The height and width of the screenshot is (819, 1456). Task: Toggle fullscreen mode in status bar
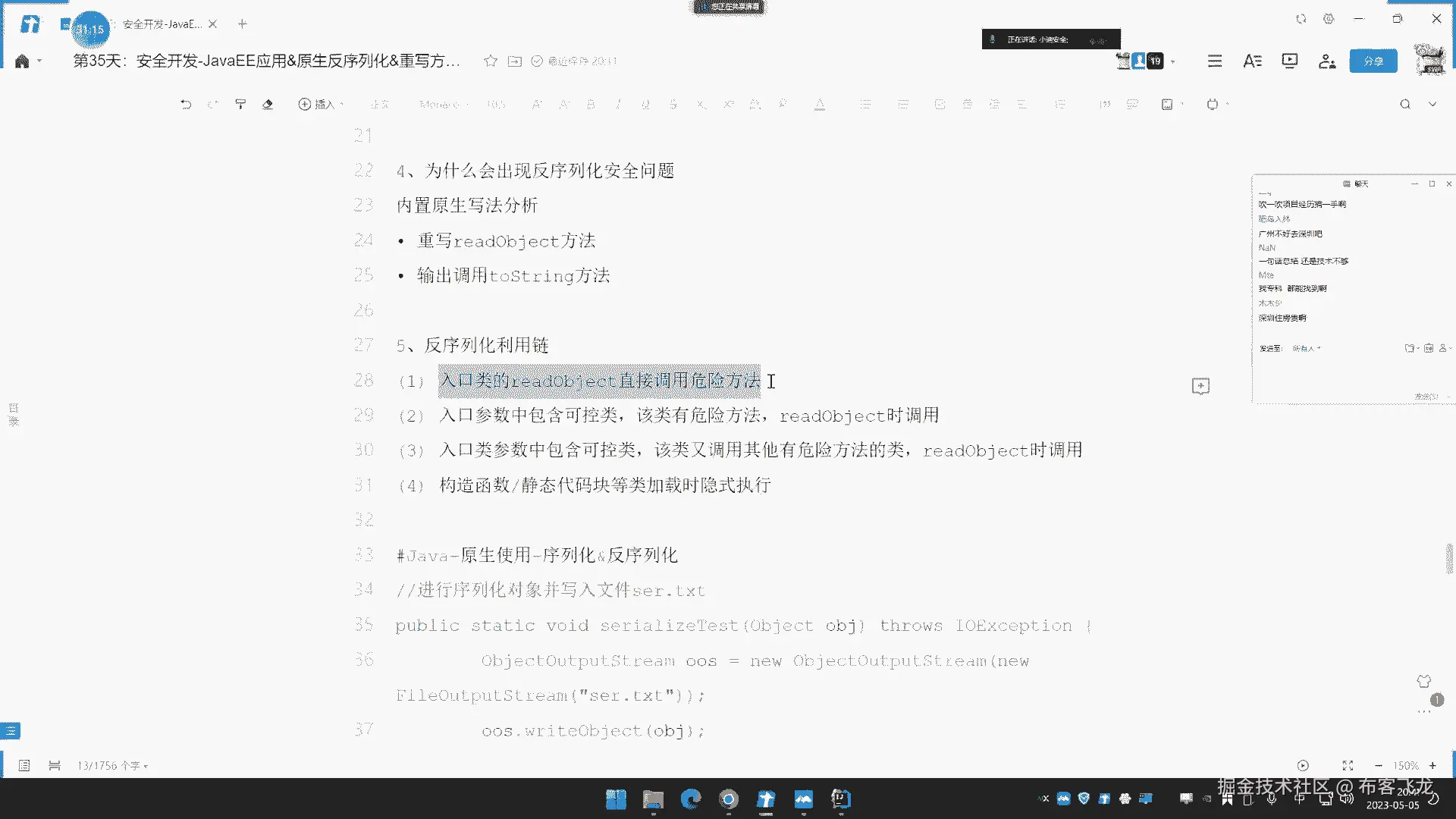tap(1348, 766)
